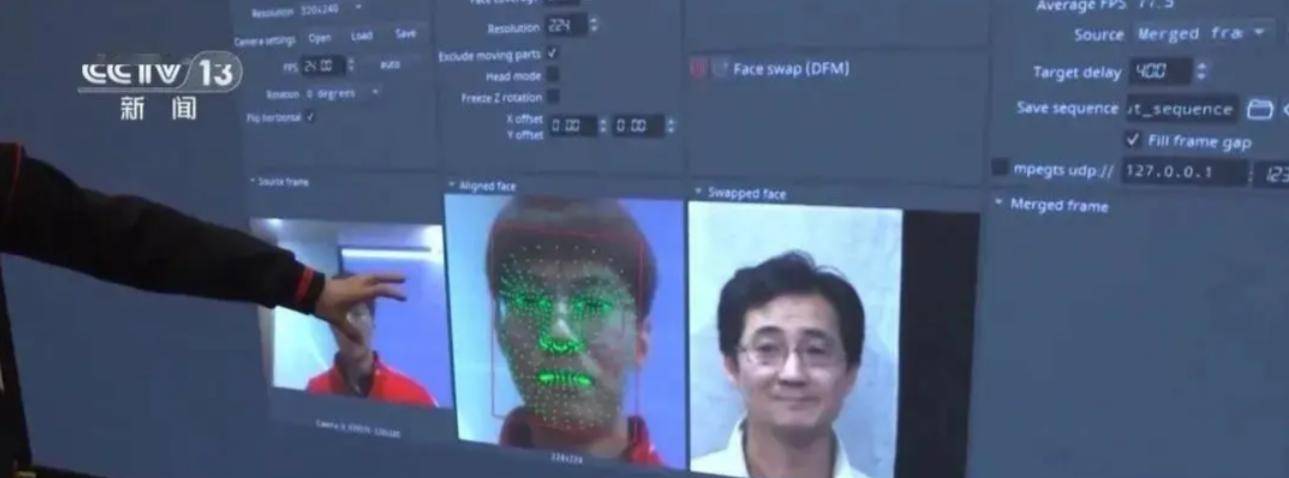
Task: Click the Load camera settings button
Action: (x=362, y=36)
